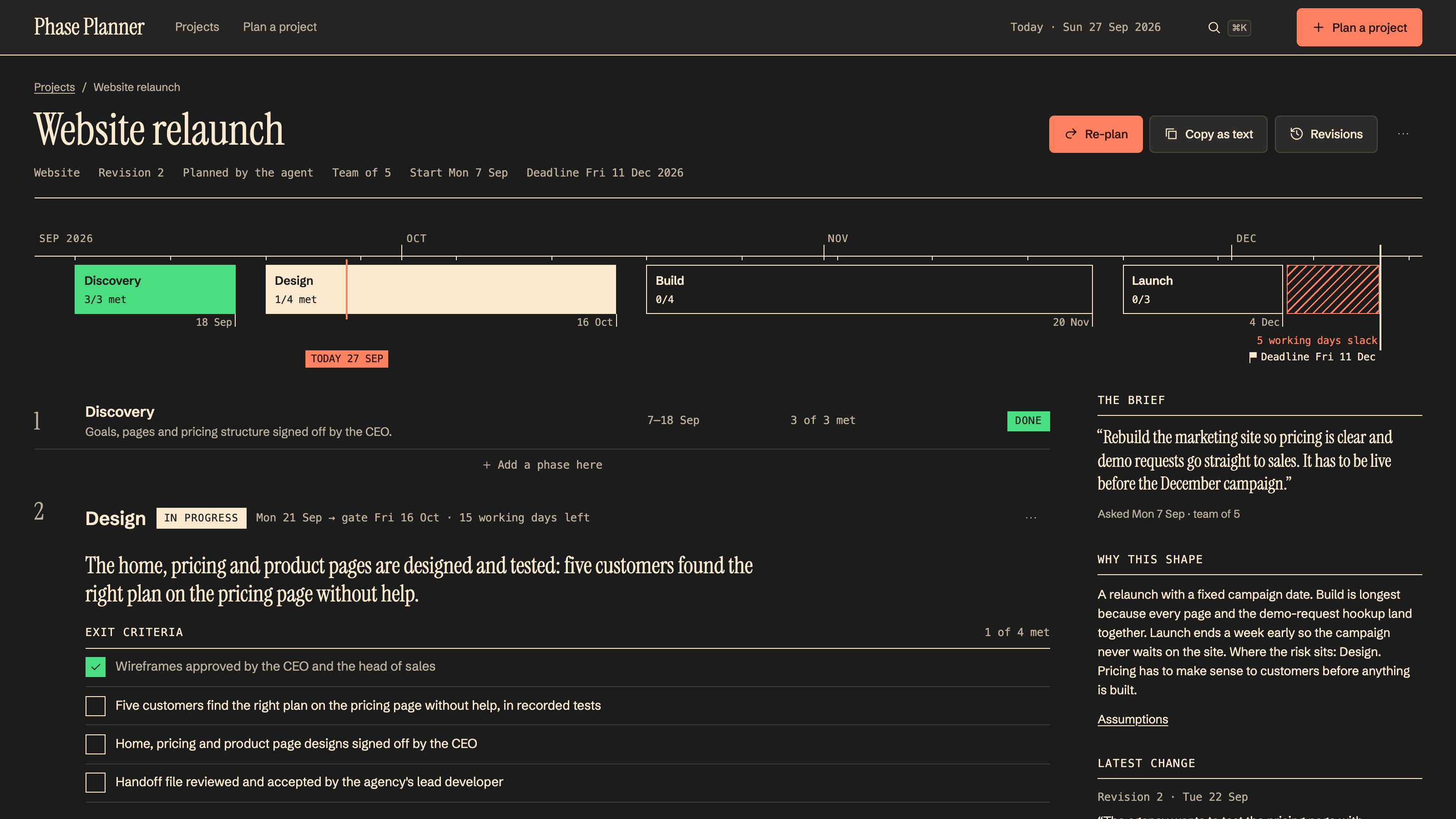This screenshot has width=1456, height=819.
Task: Open the Discovery phase row
Action: click(x=542, y=421)
